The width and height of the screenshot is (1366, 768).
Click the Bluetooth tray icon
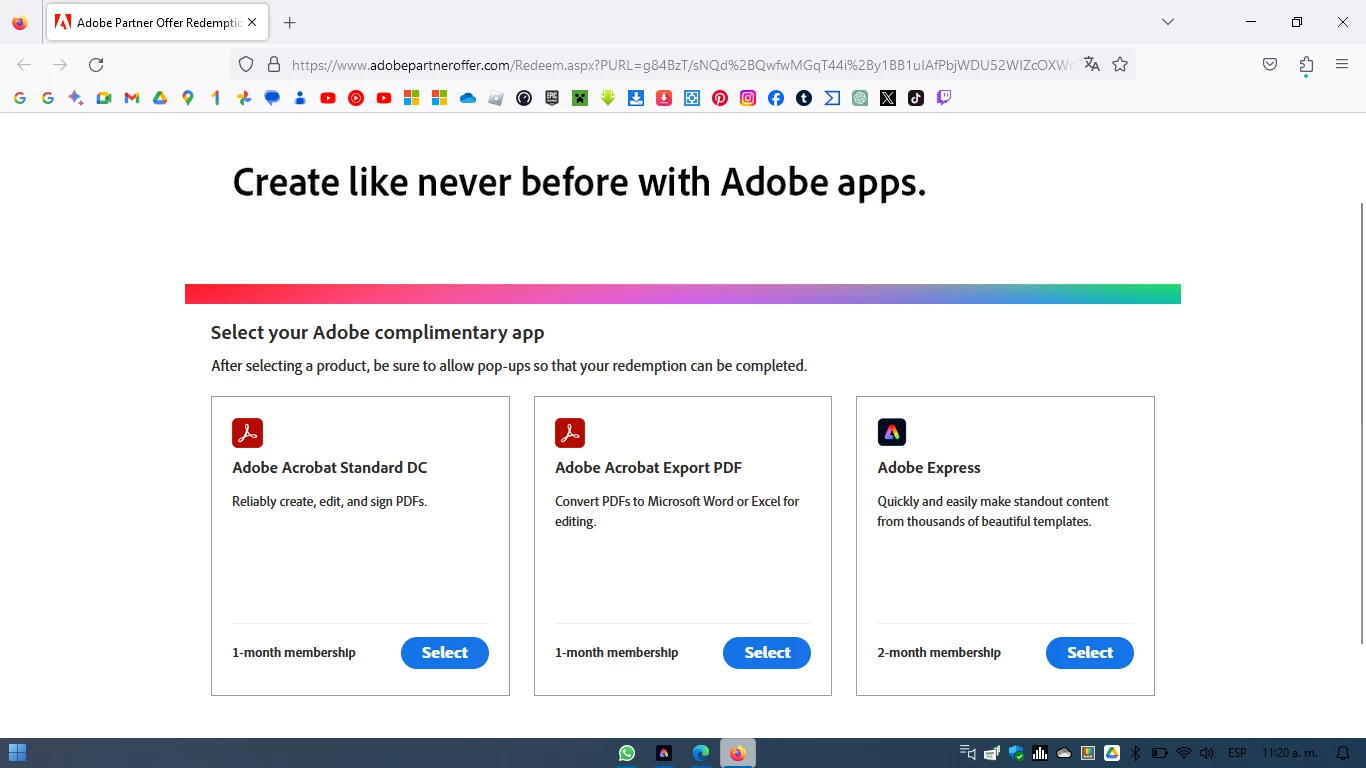coord(1135,753)
